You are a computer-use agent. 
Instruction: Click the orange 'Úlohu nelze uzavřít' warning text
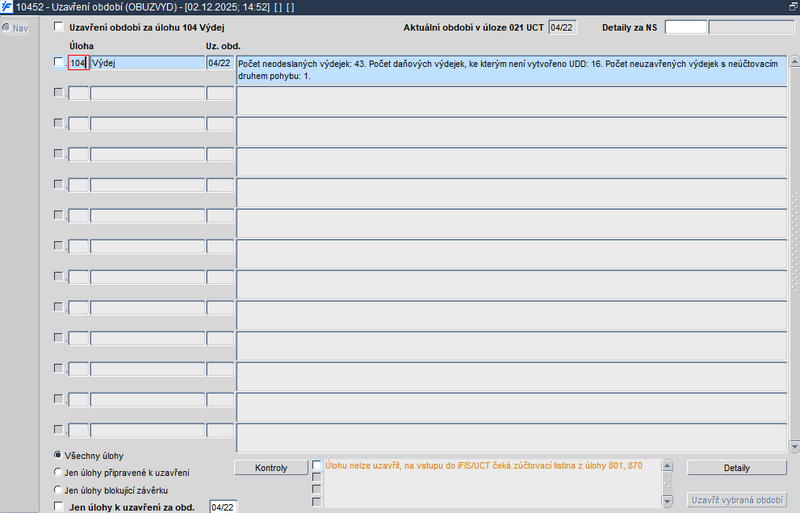(484, 466)
